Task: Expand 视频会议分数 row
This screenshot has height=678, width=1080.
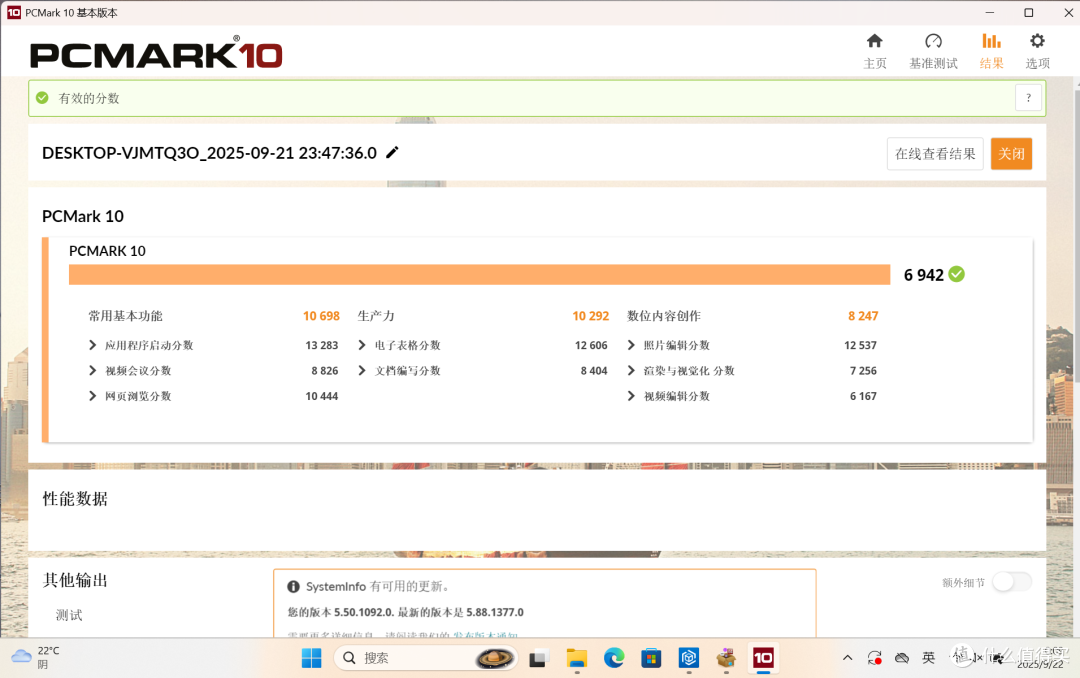Action: coord(92,370)
